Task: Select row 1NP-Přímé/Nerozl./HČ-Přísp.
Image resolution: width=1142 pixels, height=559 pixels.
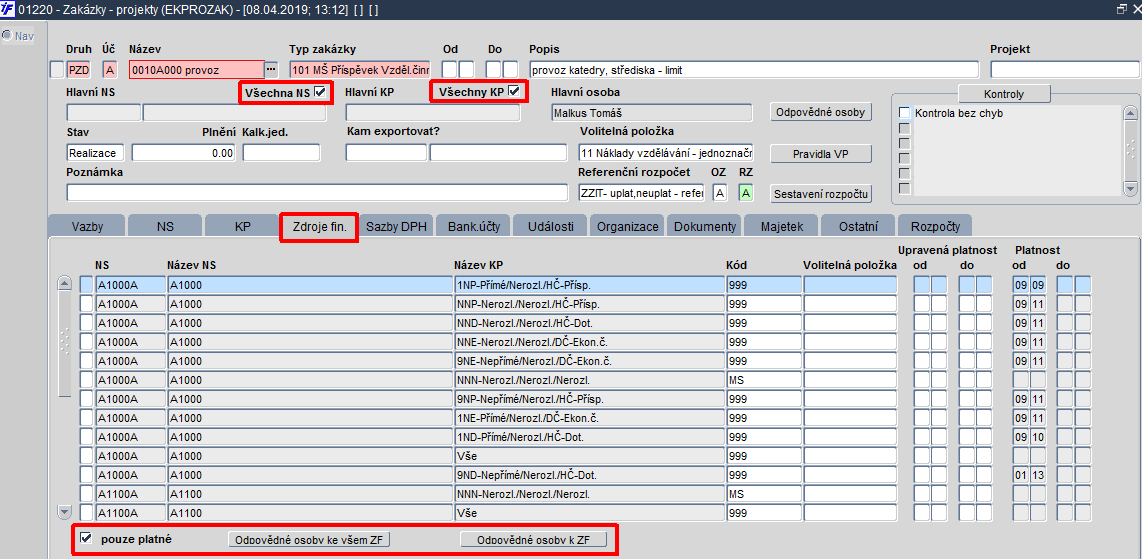Action: click(588, 285)
